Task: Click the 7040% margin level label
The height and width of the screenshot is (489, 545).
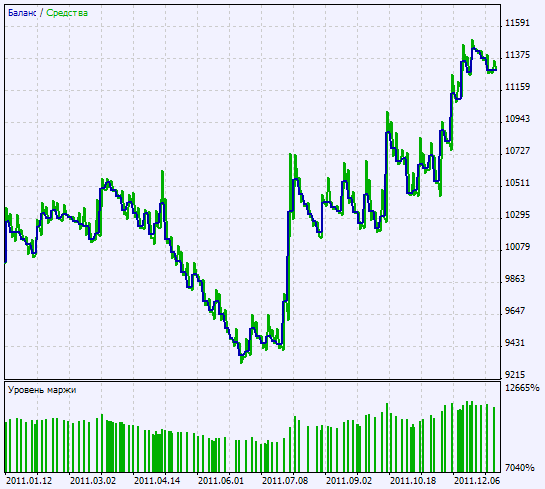Action: point(519,468)
